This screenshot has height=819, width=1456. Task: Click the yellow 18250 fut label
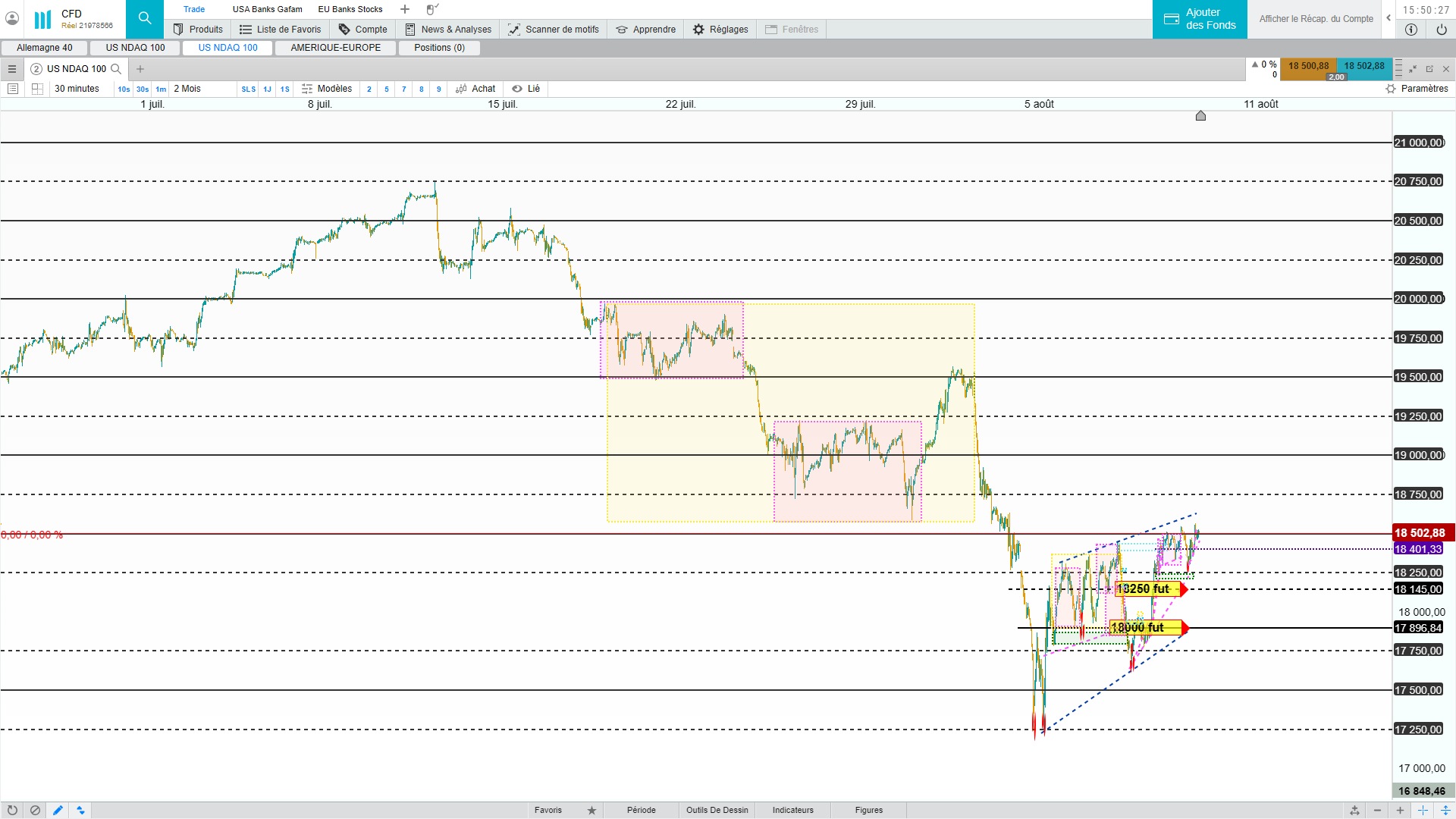tap(1145, 588)
